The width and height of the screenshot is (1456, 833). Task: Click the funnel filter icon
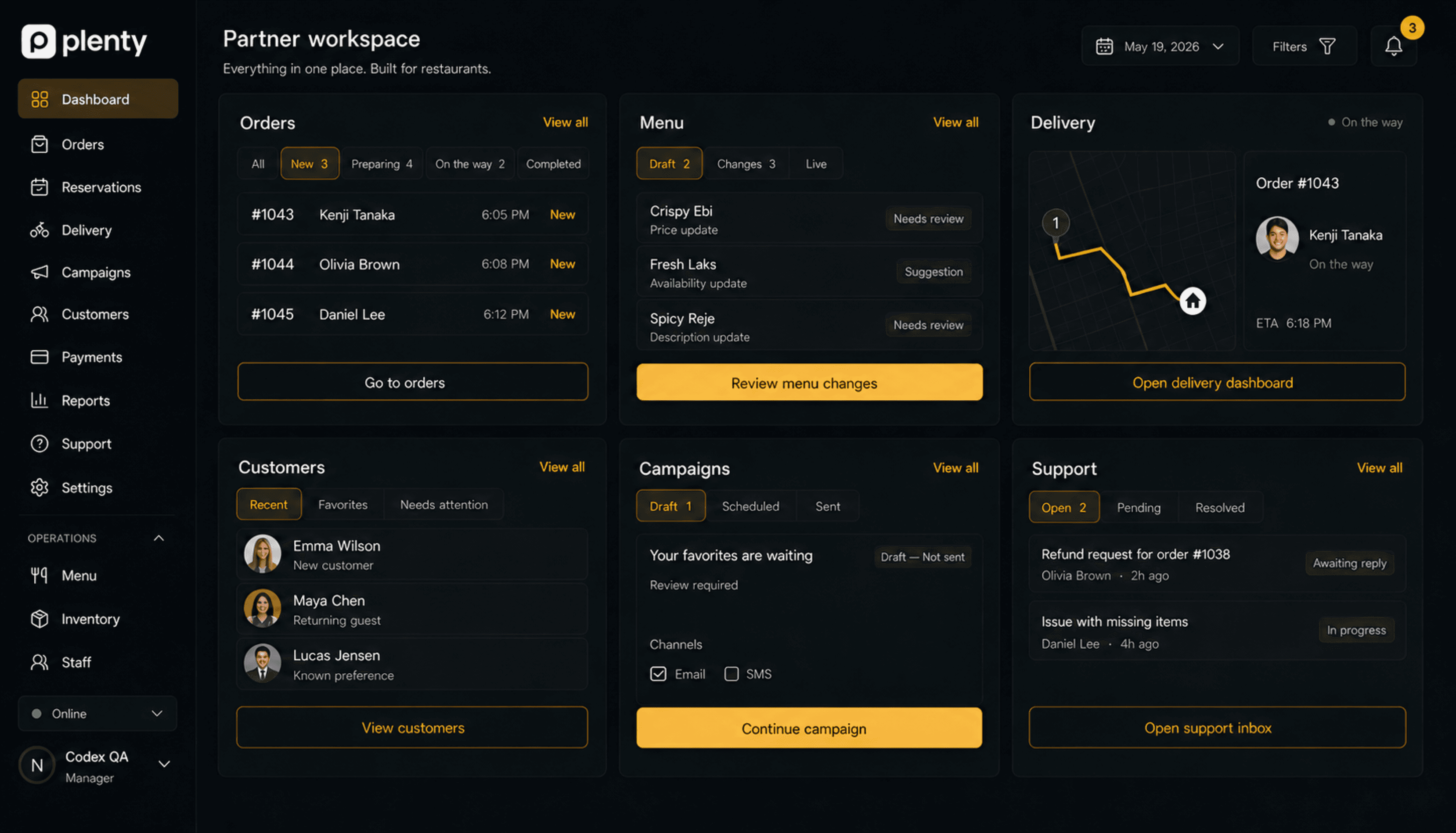[1327, 47]
